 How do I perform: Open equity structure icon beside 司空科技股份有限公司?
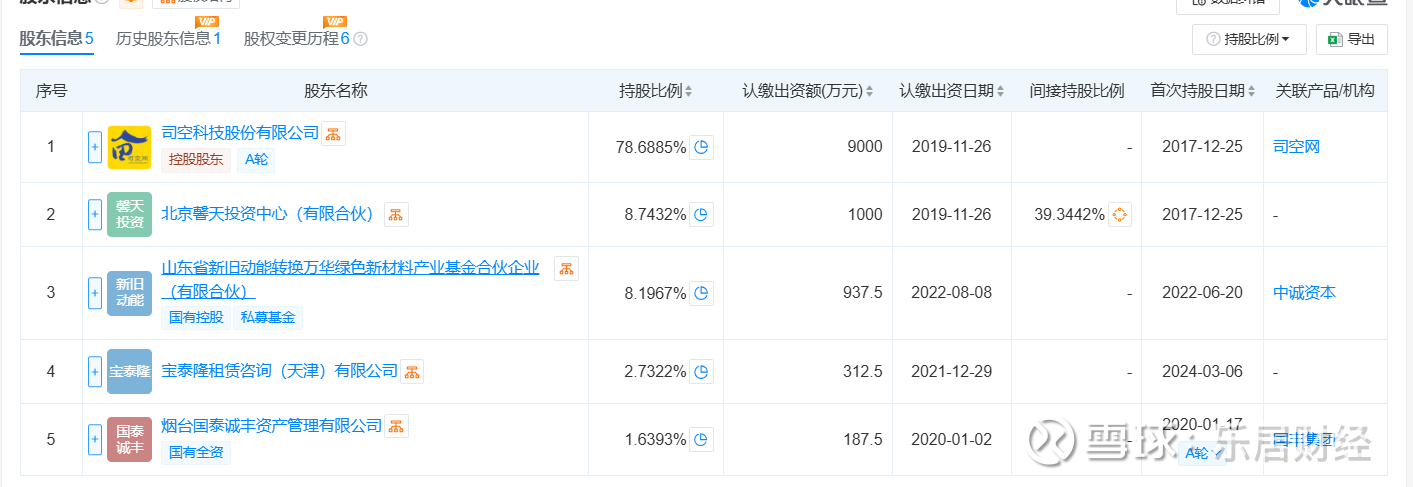(334, 133)
